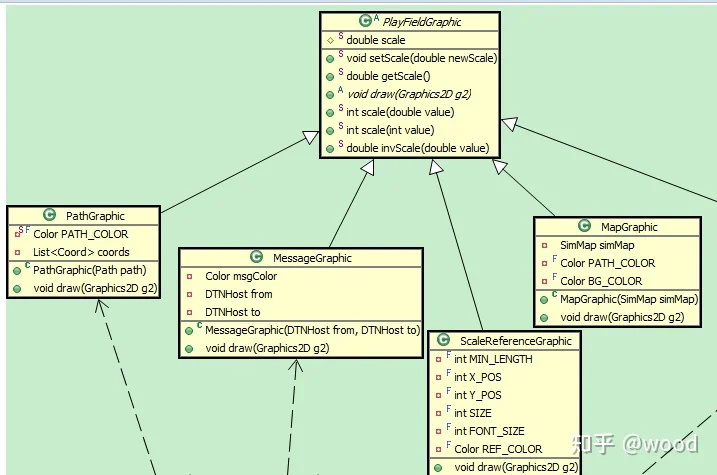The width and height of the screenshot is (717, 475).
Task: Select the inheritance line from MessageGraphic to PlayFieldGraphic
Action: click(x=348, y=208)
